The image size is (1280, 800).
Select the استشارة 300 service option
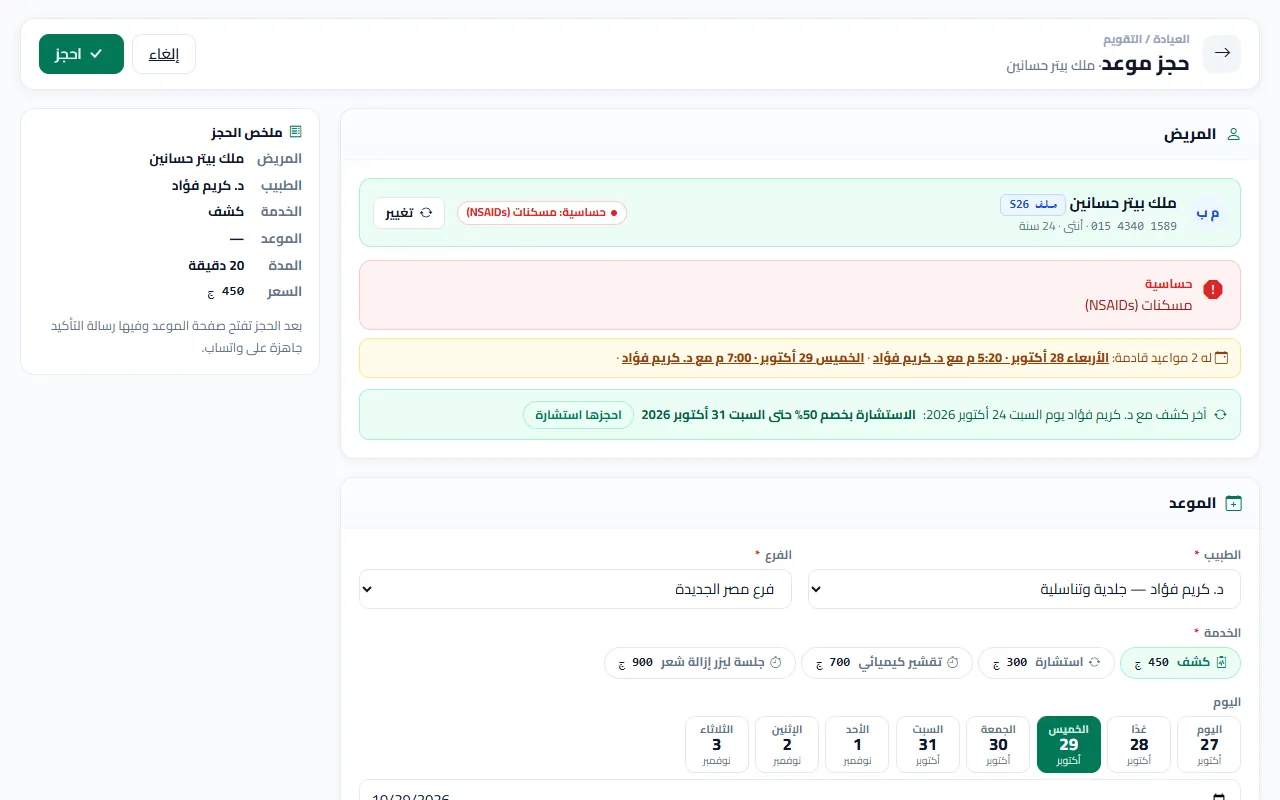(x=1046, y=663)
